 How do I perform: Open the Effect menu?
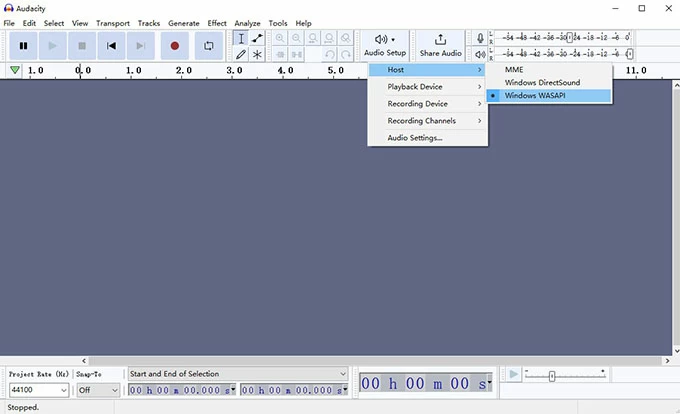(217, 23)
